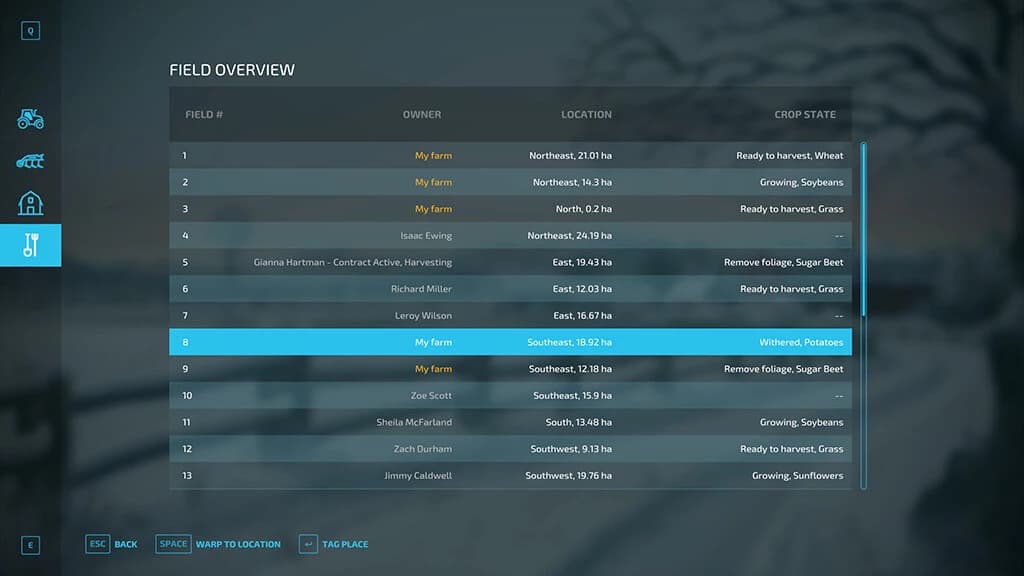Click the Enter key icon for Tag Place

pos(308,543)
